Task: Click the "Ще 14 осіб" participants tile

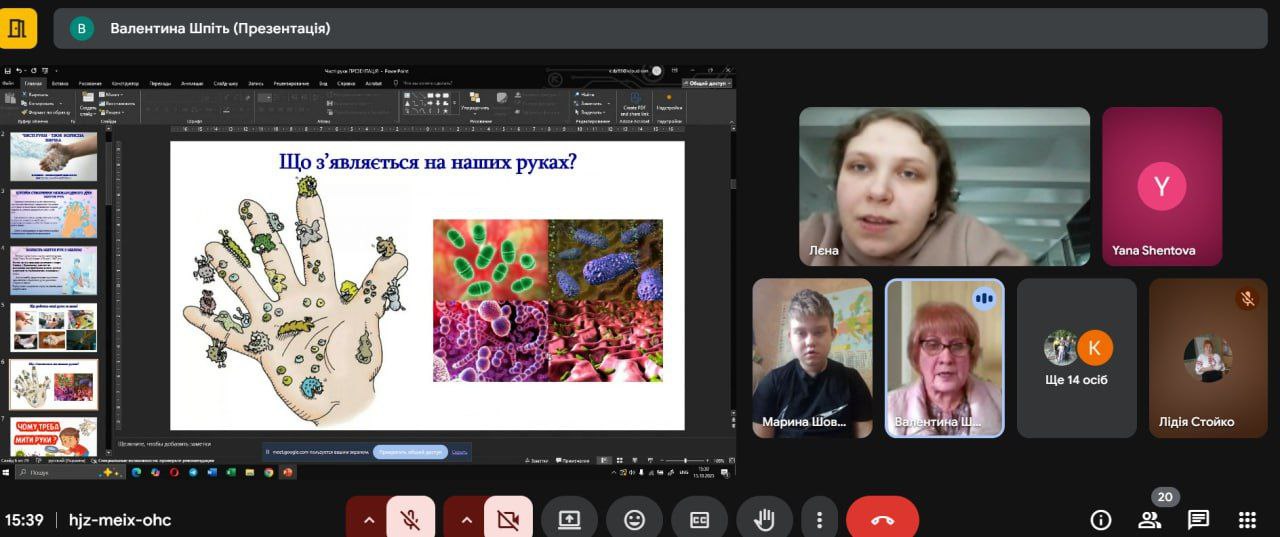Action: (x=1076, y=358)
